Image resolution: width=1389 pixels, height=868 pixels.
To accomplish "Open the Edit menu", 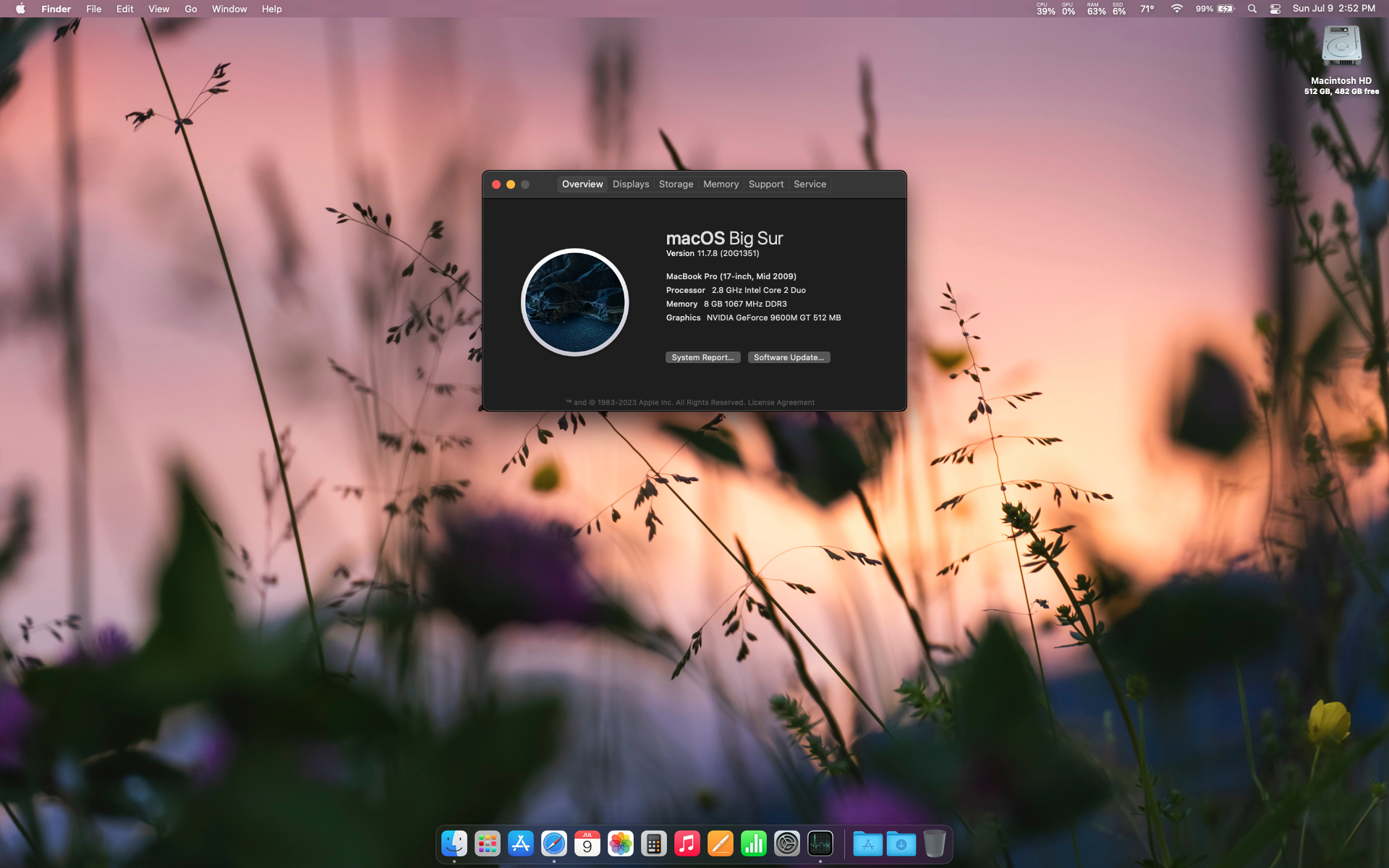I will point(124,9).
